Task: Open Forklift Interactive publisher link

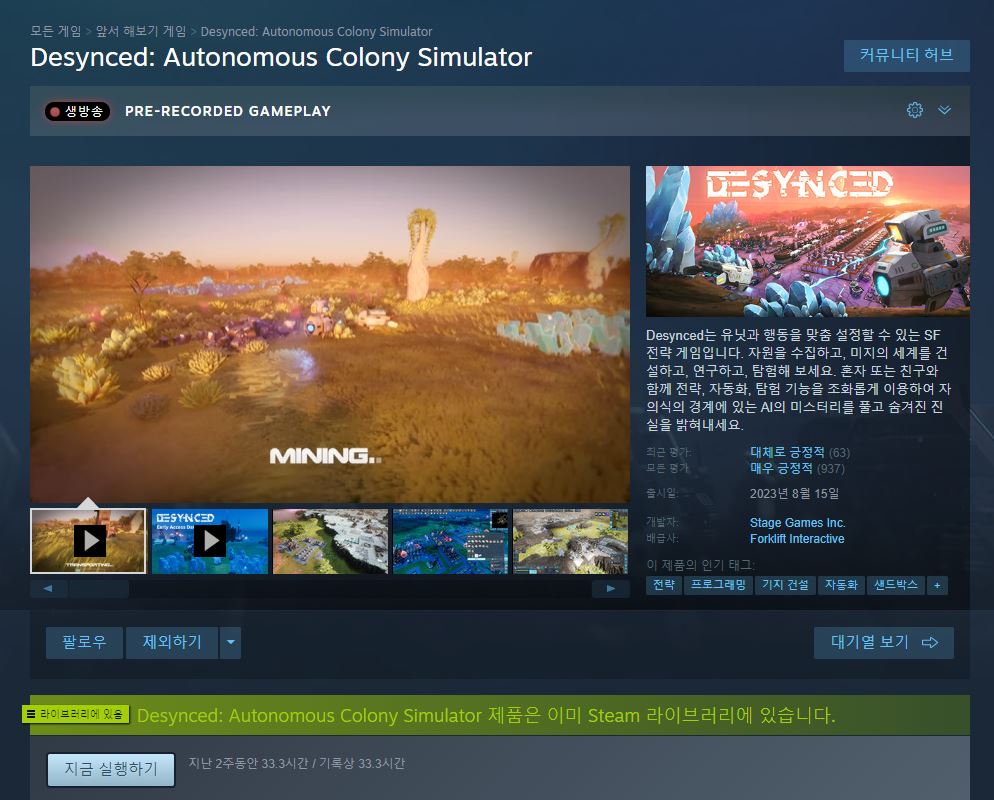Action: 797,539
